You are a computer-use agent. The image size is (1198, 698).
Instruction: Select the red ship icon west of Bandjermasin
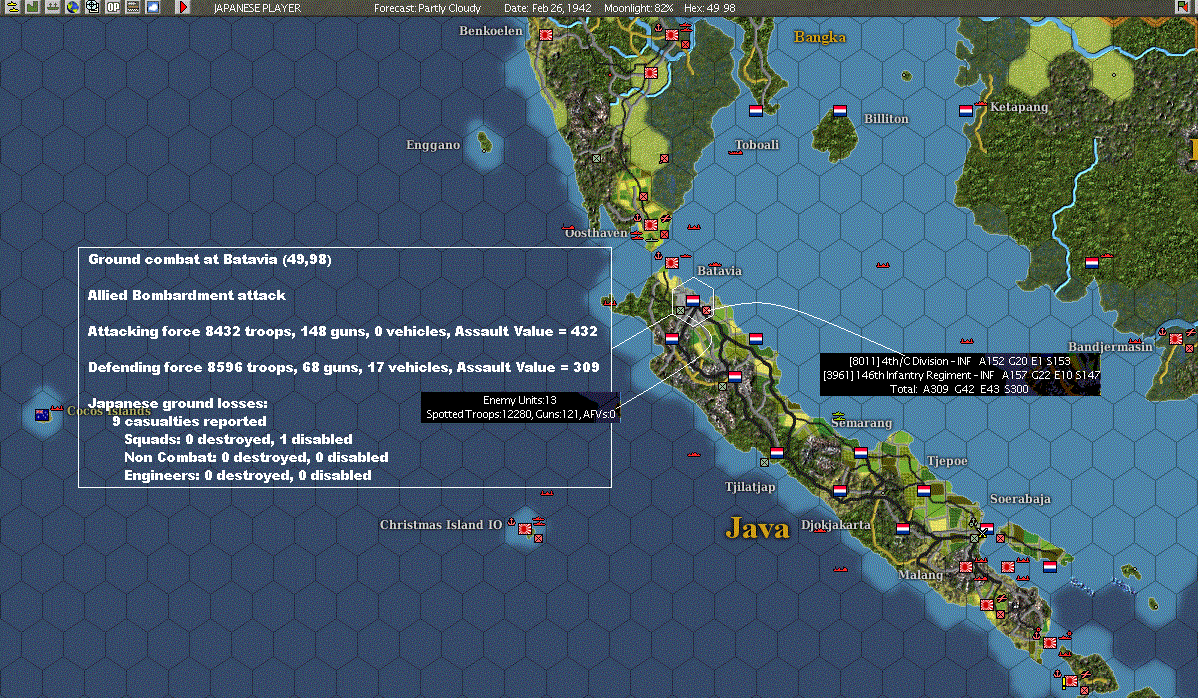tap(966, 341)
